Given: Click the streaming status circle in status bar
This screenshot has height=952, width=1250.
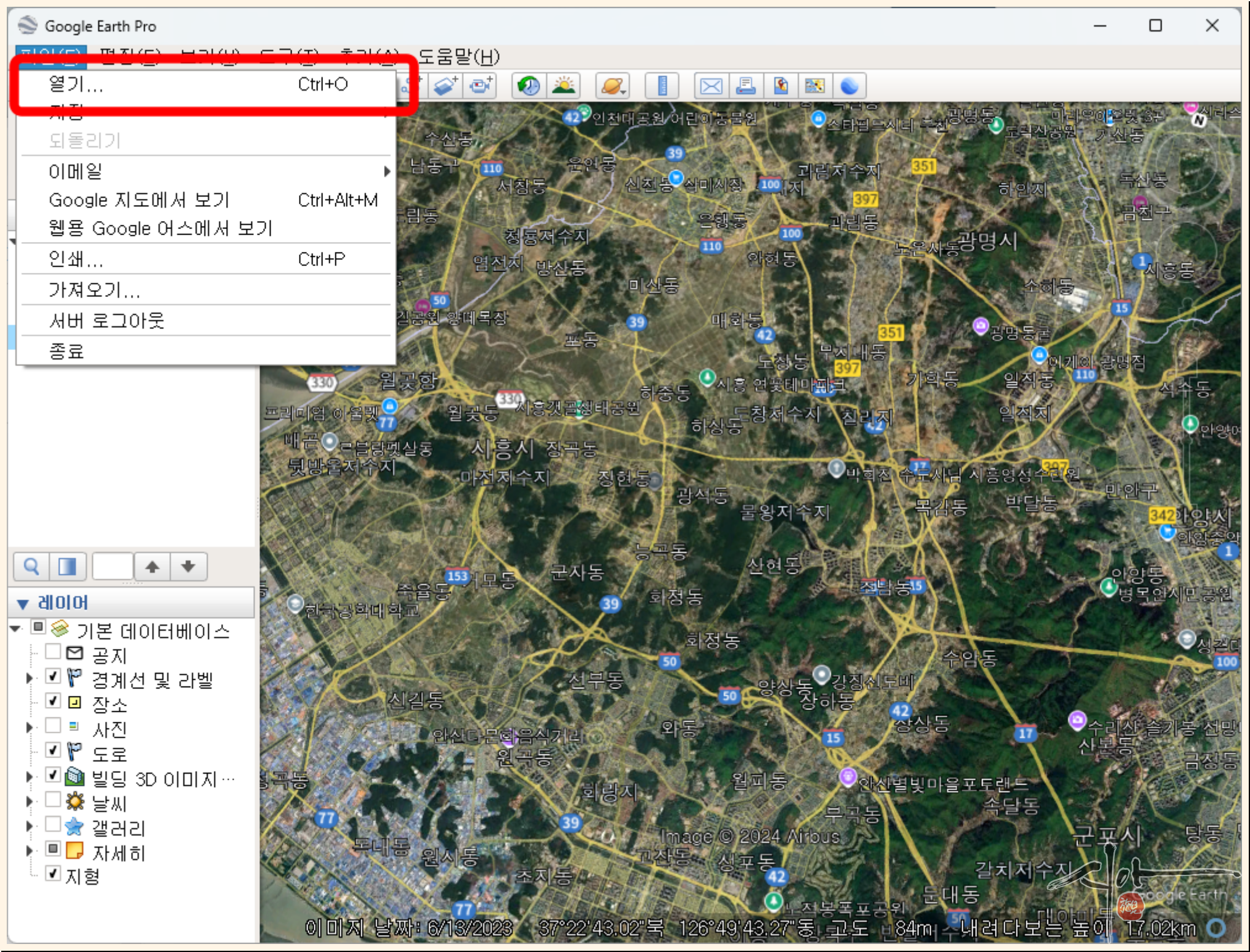Looking at the screenshot, I should coord(1217,928).
